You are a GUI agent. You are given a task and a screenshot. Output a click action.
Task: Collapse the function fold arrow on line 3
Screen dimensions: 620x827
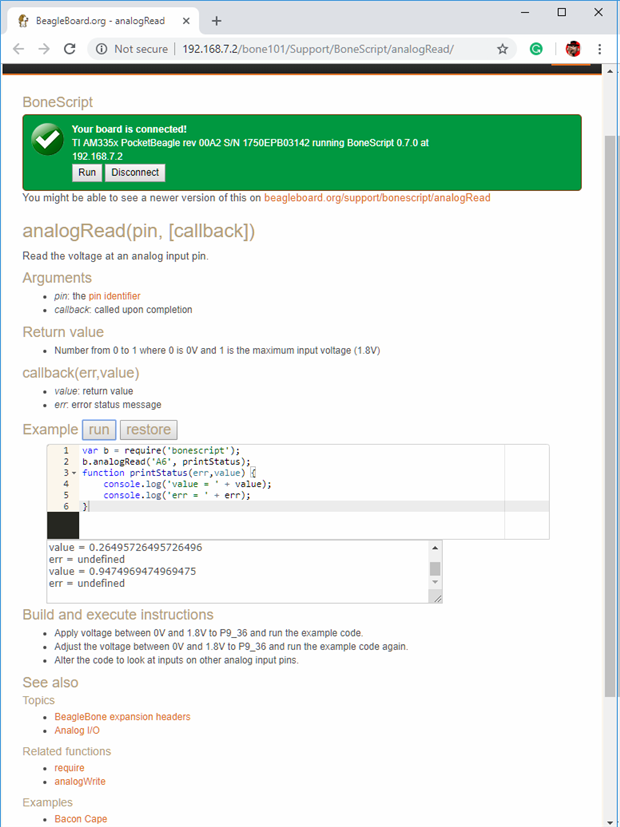[x=74, y=473]
